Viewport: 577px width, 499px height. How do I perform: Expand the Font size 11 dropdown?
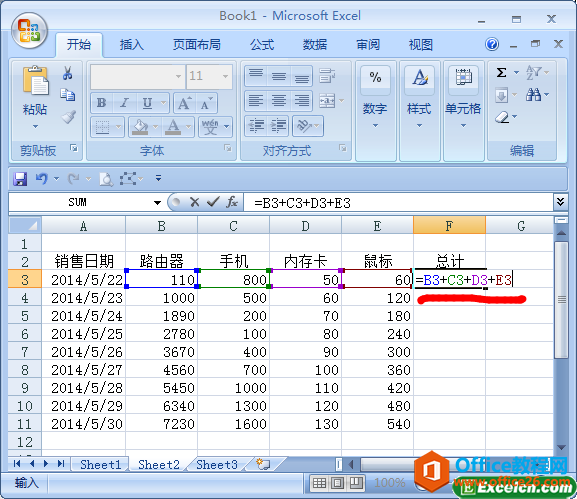[x=225, y=77]
